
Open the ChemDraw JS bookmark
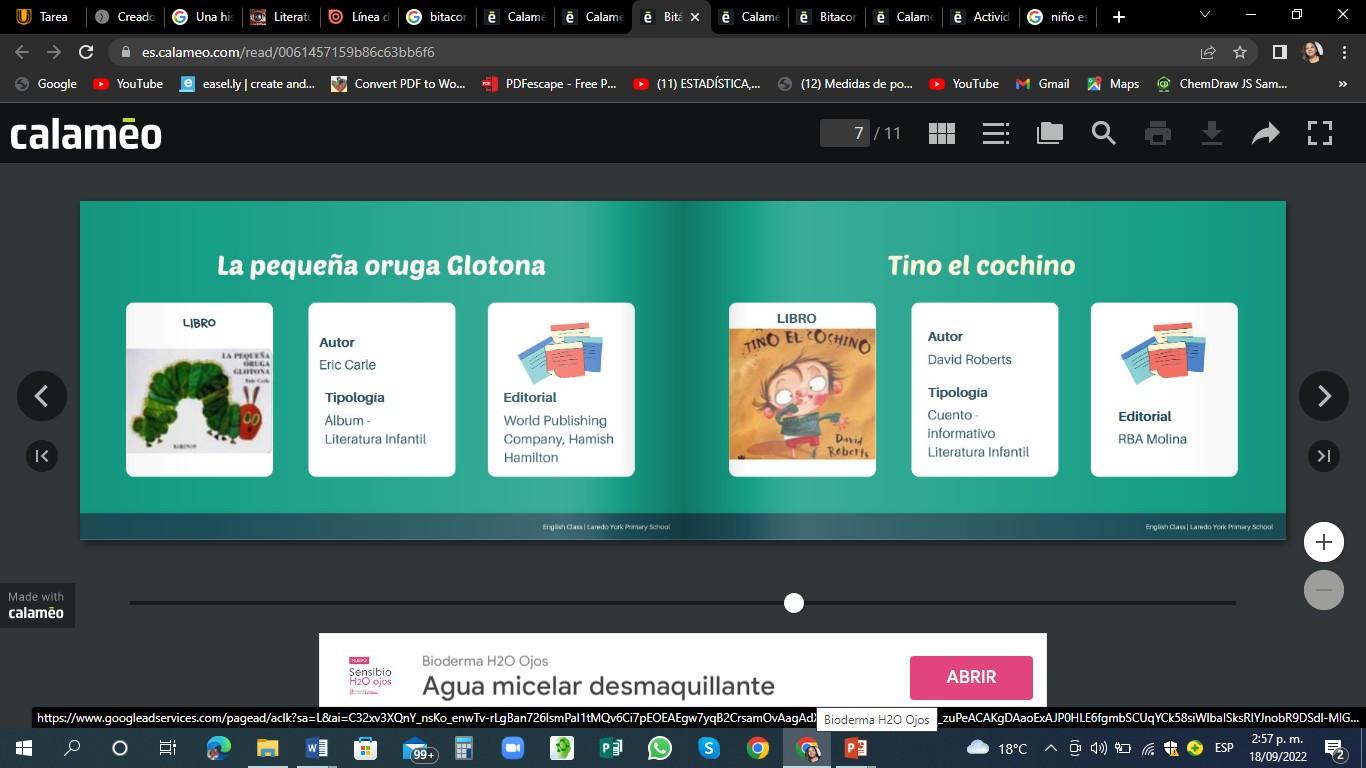pos(1221,84)
